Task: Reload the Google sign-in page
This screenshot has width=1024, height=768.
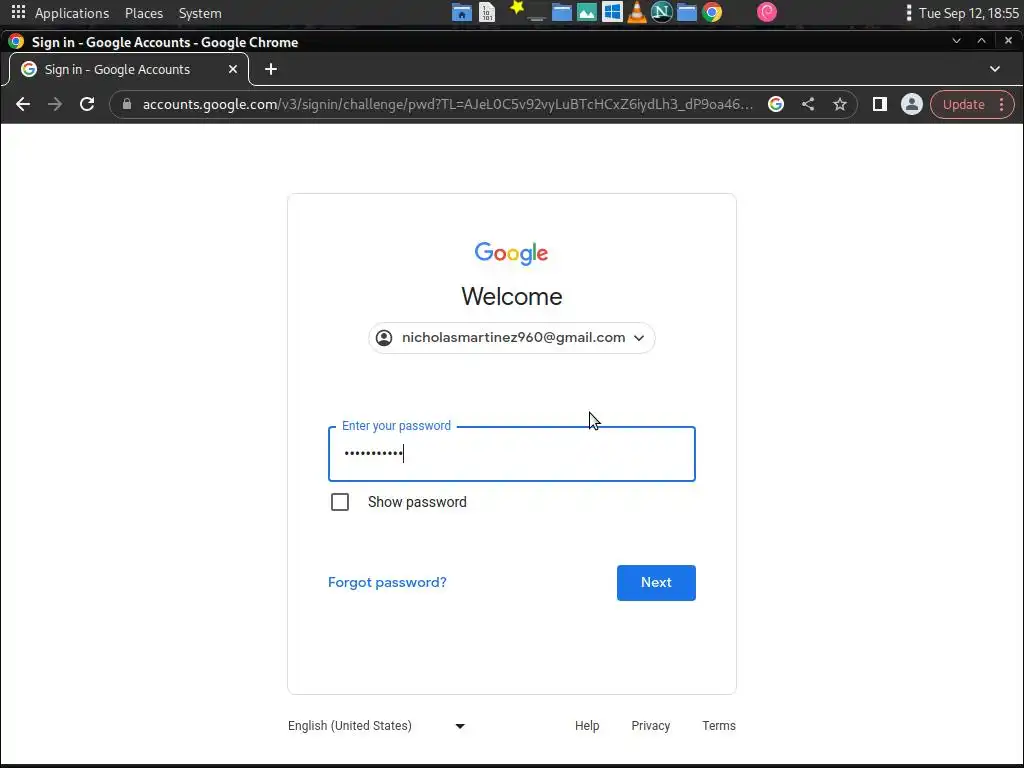Action: [x=87, y=104]
